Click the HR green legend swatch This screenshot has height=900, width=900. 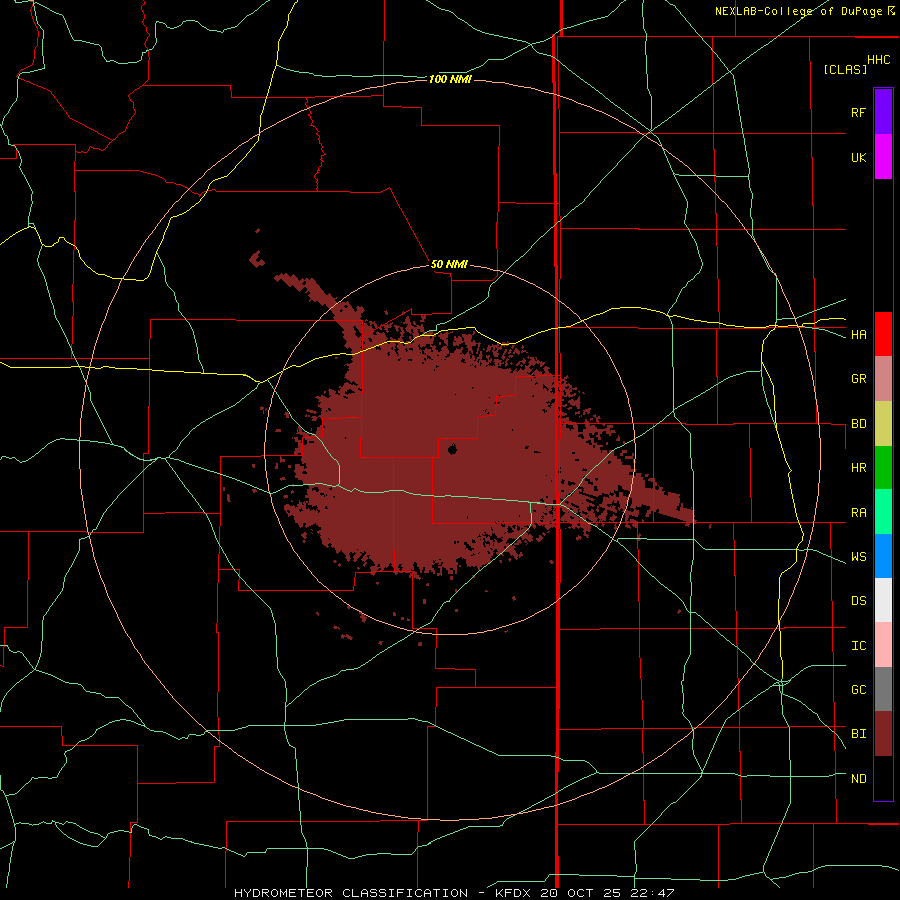[x=883, y=468]
